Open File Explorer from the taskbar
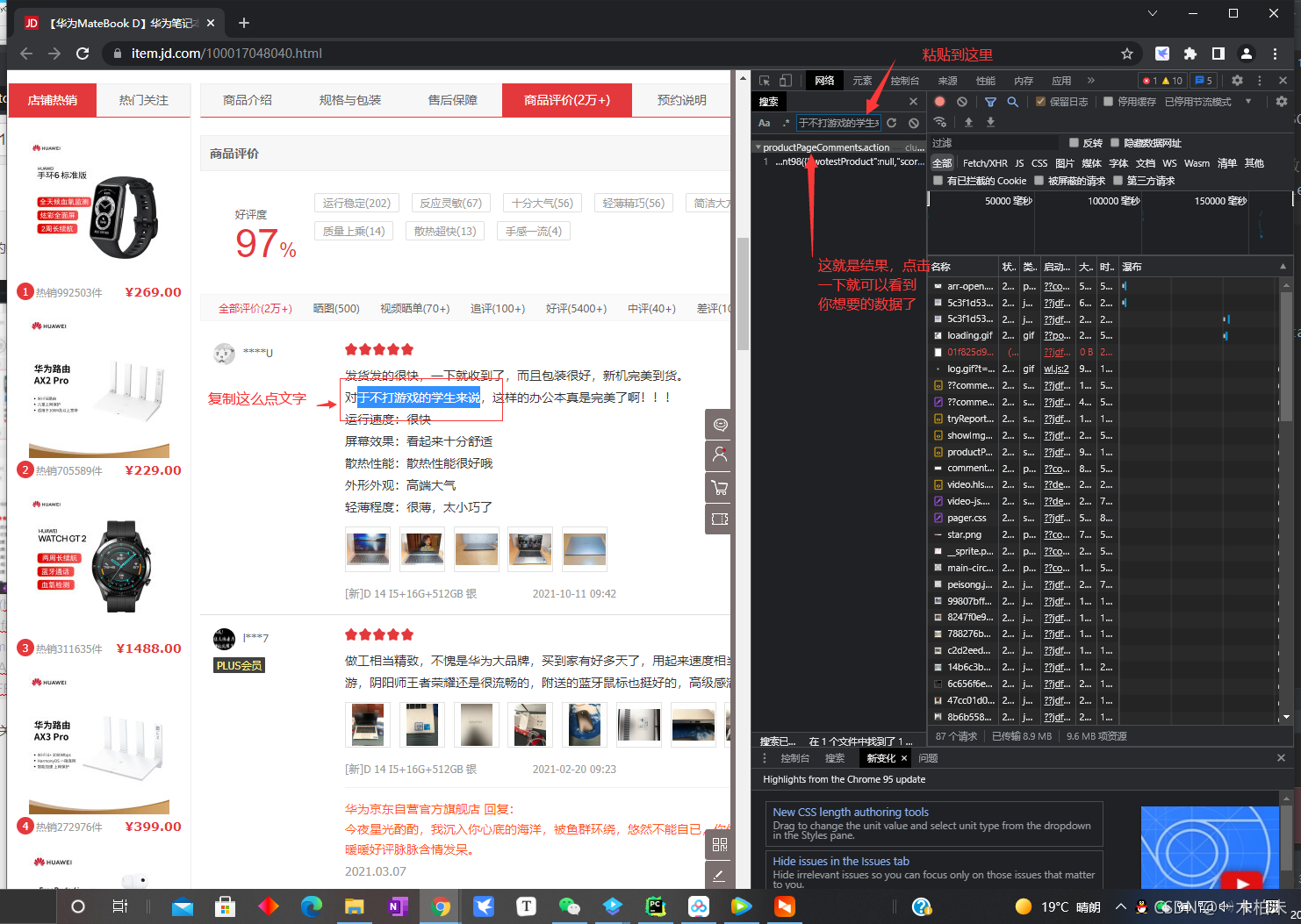Viewport: 1301px width, 924px height. (x=354, y=906)
